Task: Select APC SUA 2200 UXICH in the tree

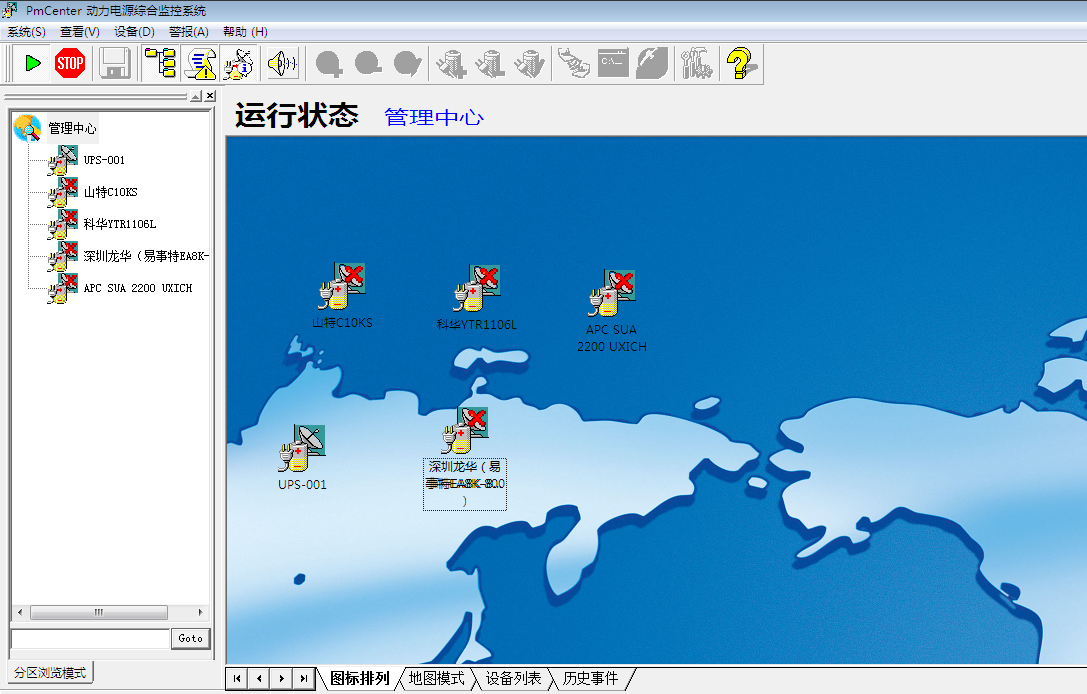Action: click(x=137, y=288)
